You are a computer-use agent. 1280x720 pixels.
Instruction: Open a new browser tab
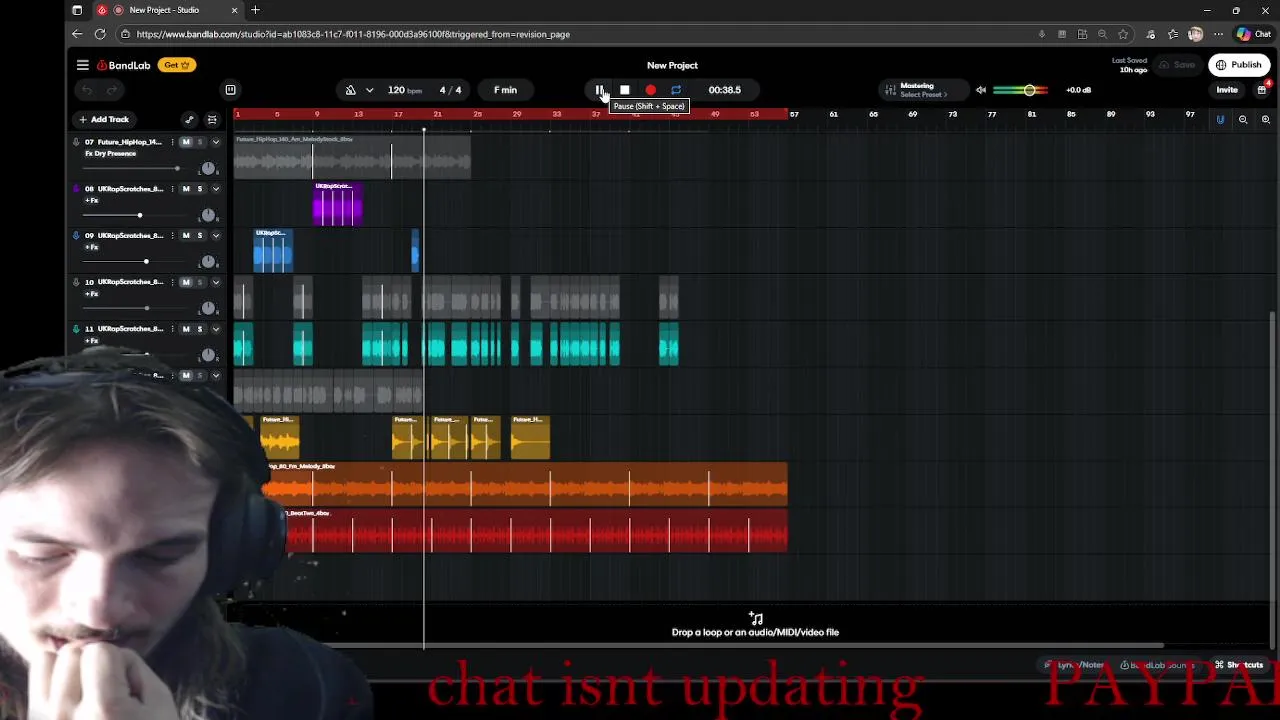coord(255,10)
